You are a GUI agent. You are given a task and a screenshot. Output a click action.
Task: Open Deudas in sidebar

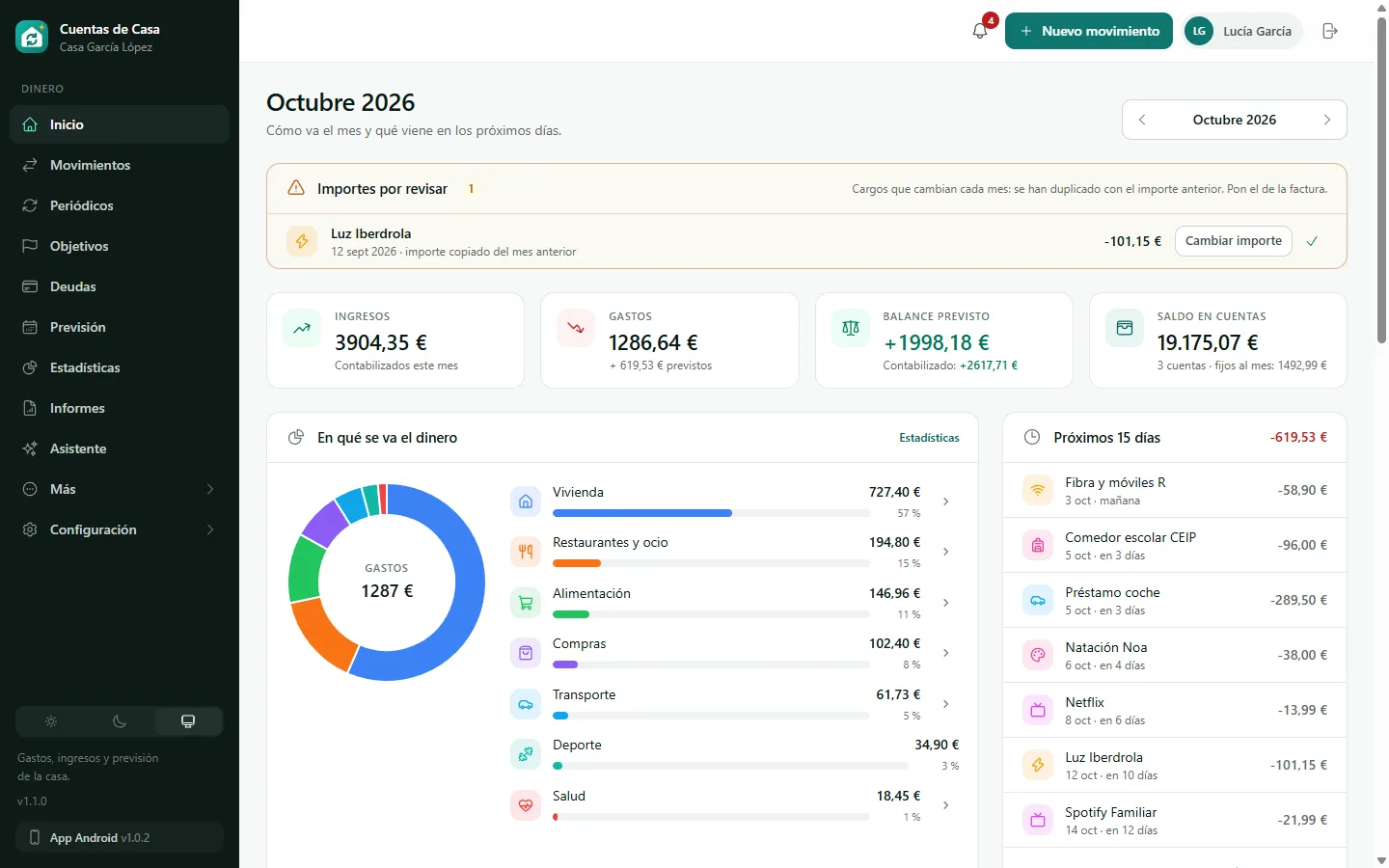[120, 286]
